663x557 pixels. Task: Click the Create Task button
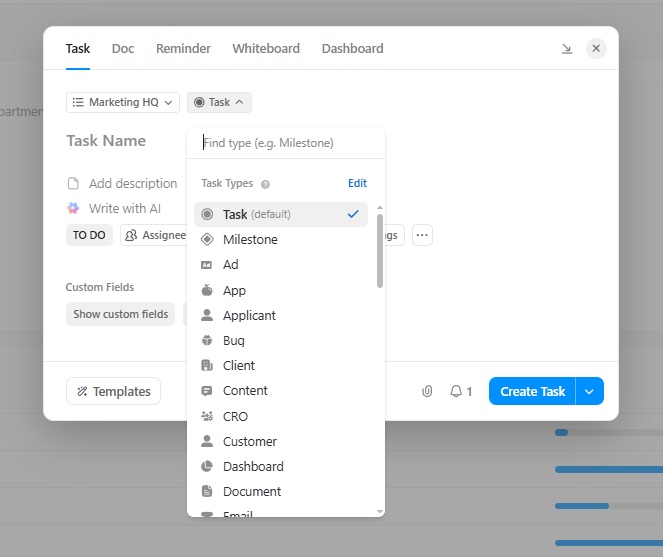pyautogui.click(x=532, y=391)
